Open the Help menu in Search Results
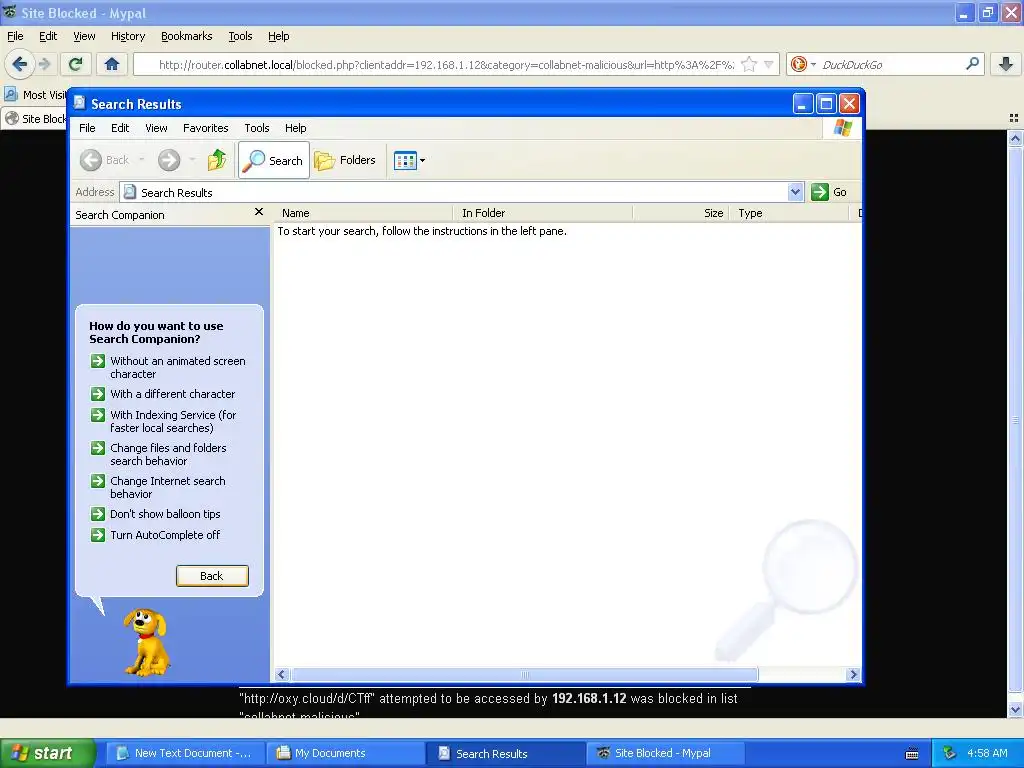 [295, 128]
